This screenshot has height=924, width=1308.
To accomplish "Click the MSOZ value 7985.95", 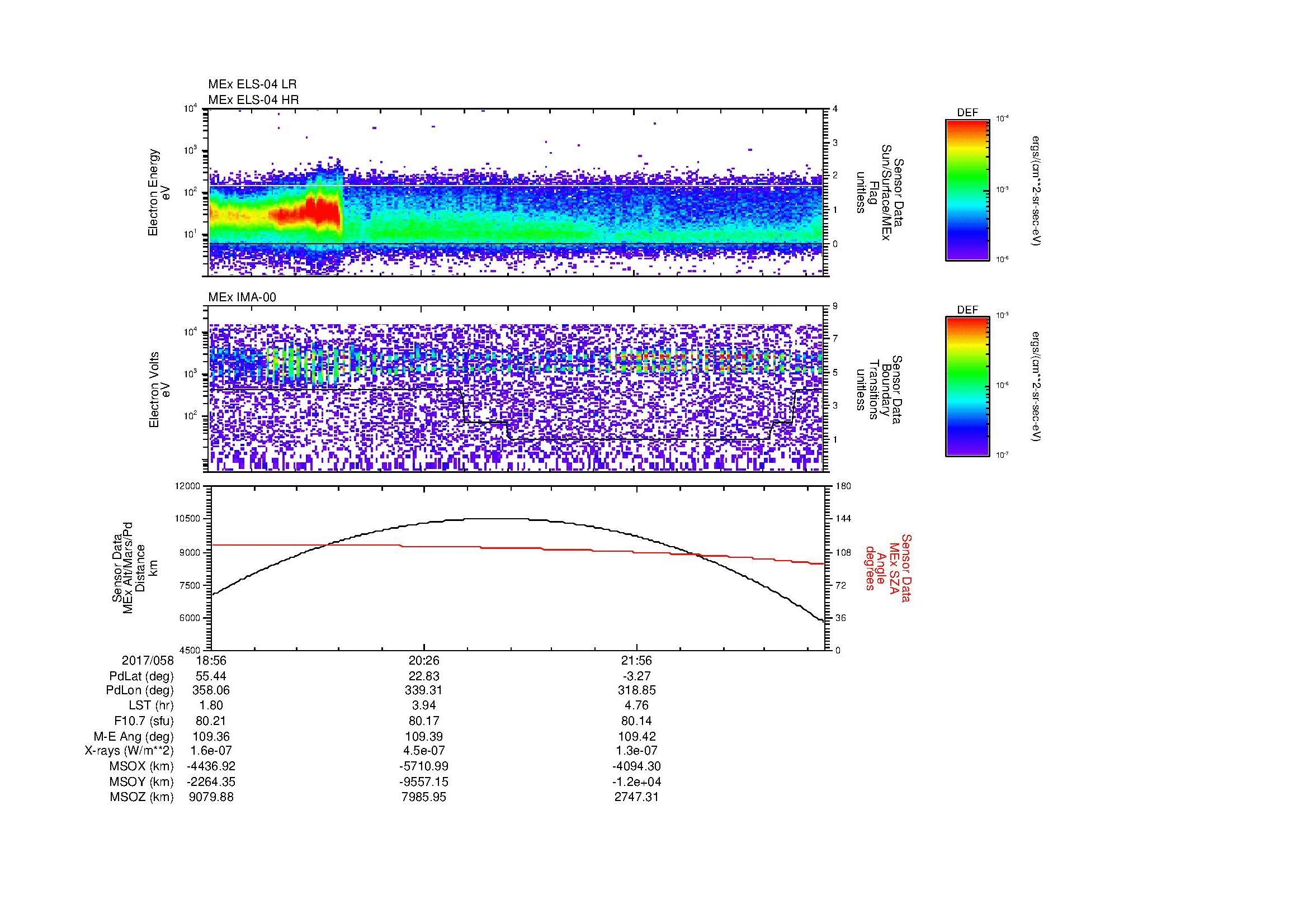I will (x=424, y=797).
